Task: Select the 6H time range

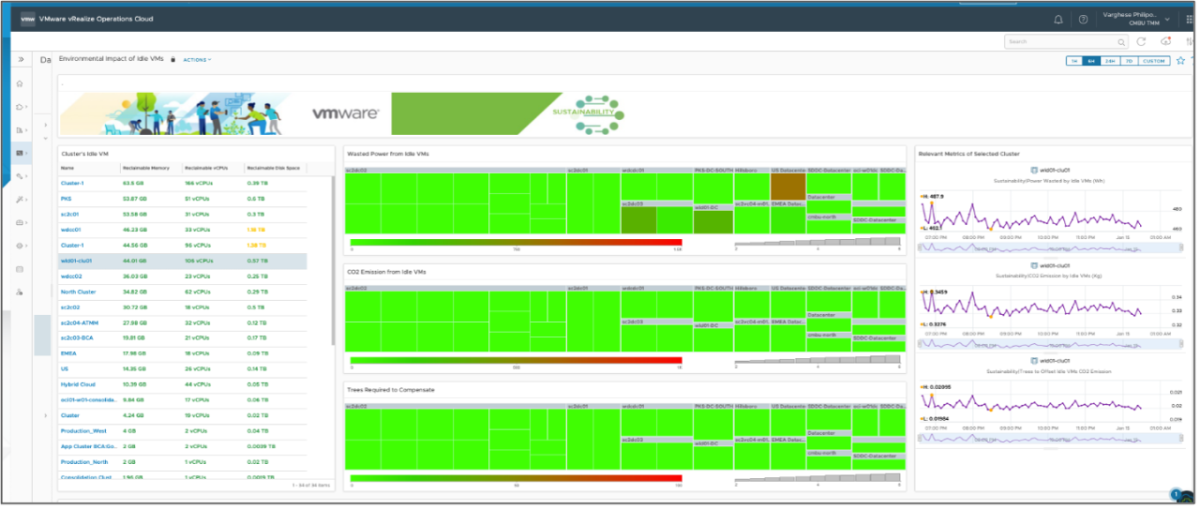Action: (1091, 61)
